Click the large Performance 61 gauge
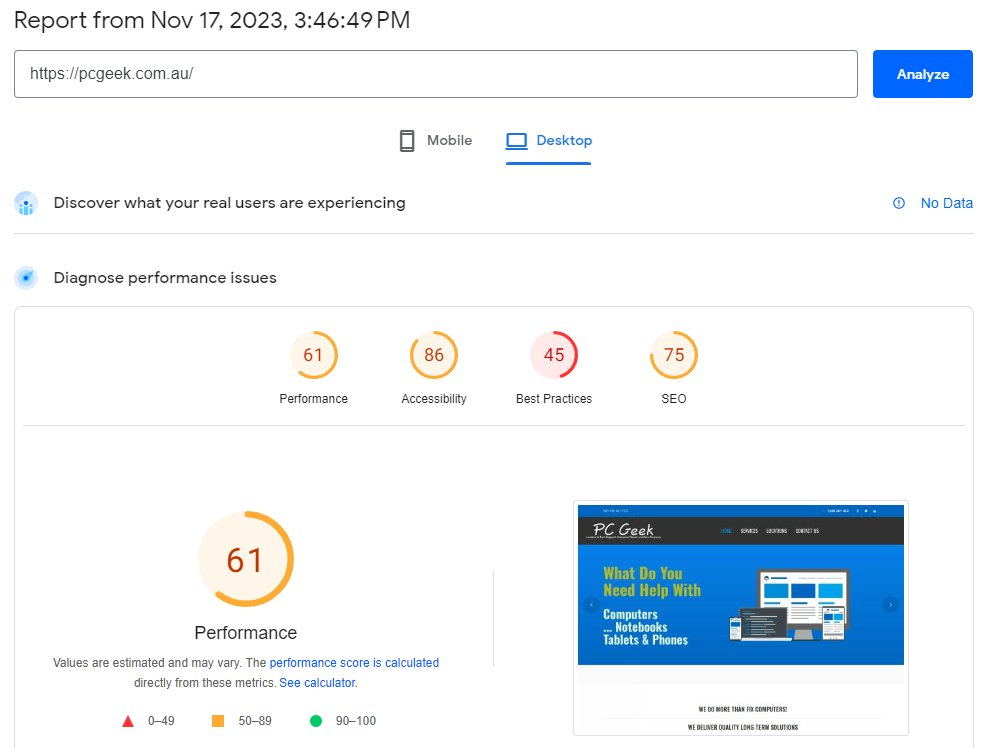This screenshot has width=991, height=748. coord(245,560)
